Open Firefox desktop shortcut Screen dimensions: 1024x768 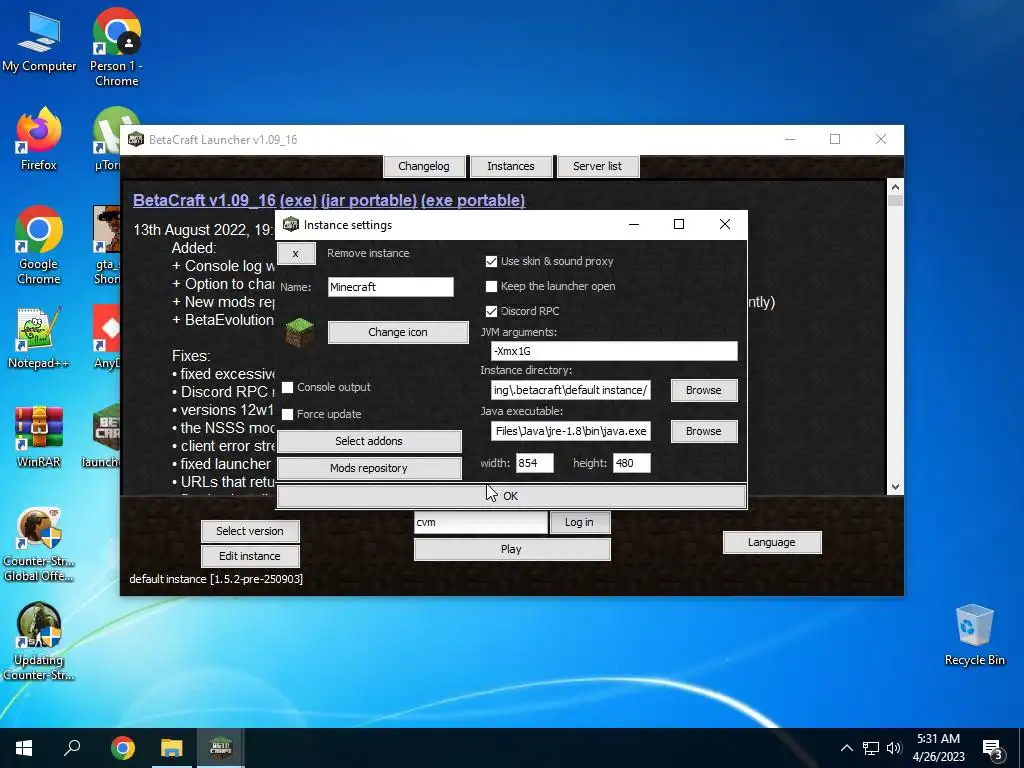click(39, 139)
